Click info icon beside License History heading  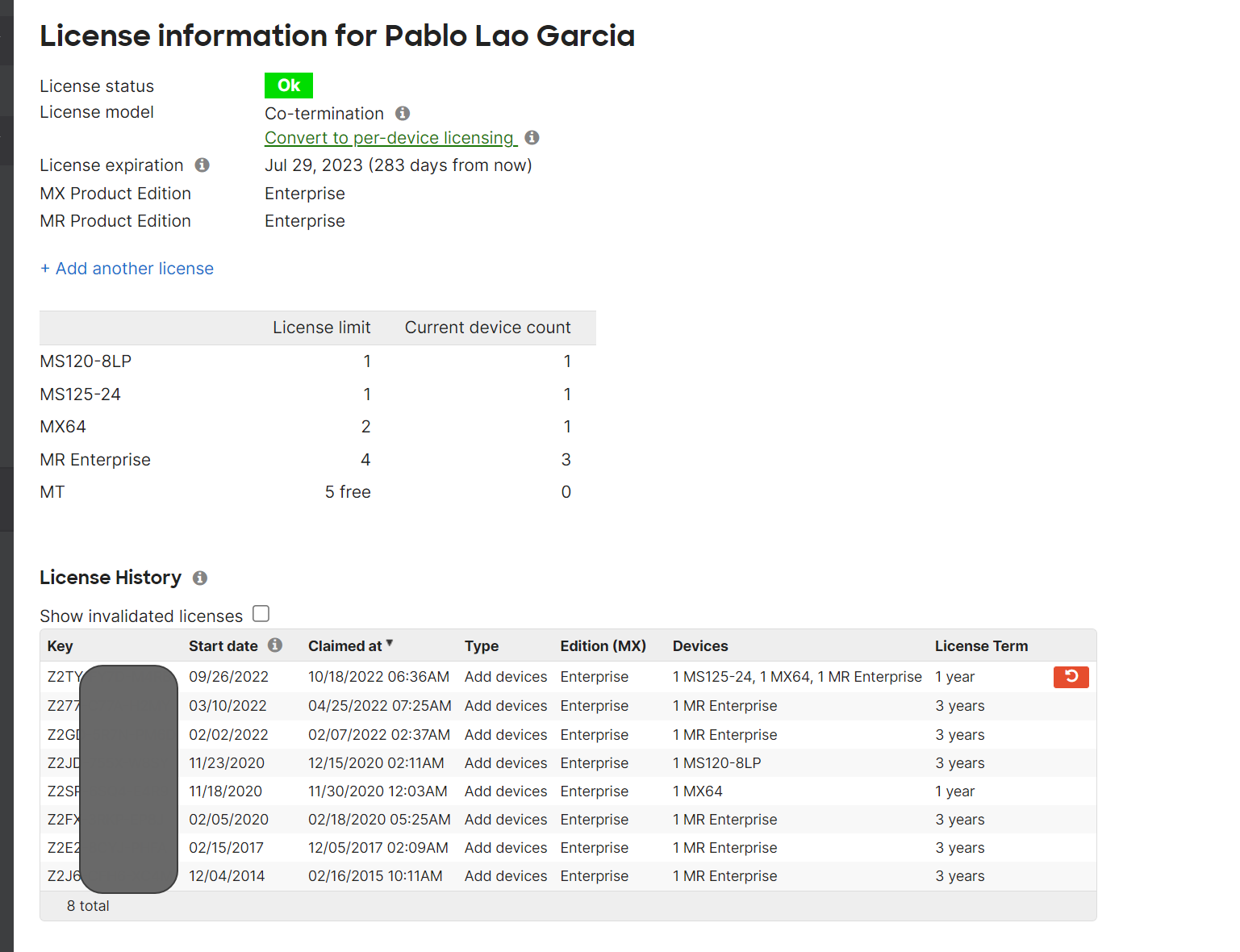coord(200,578)
